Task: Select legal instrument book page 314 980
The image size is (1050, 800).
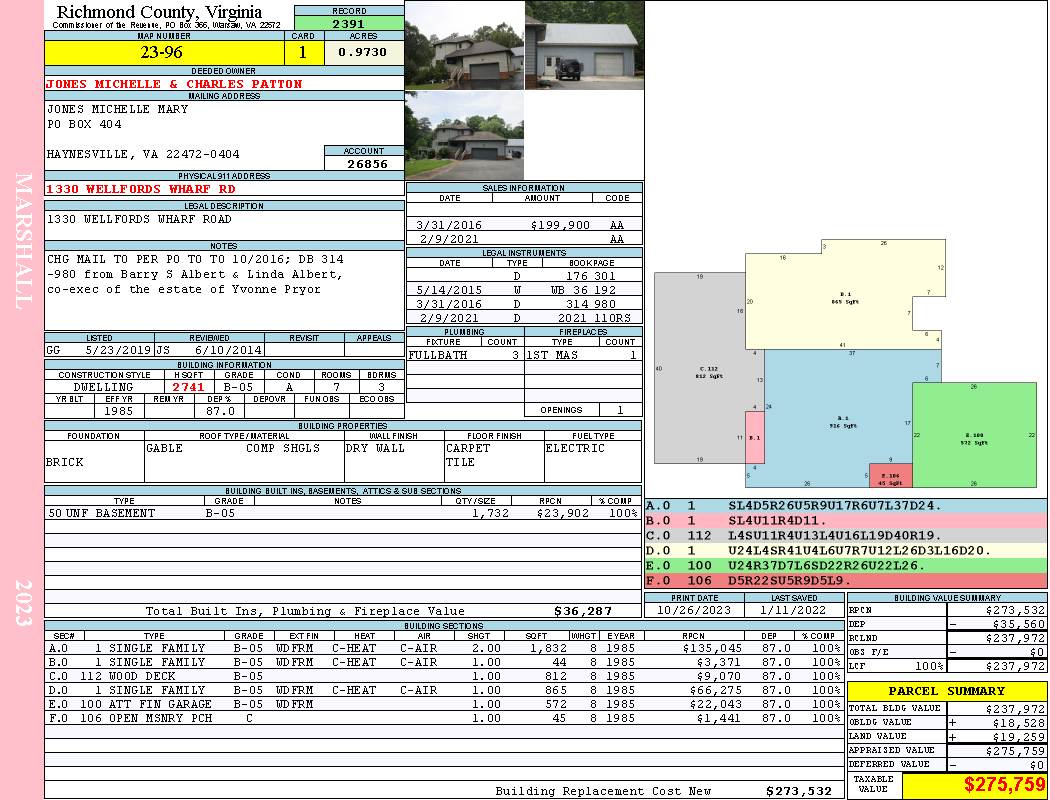Action: 591,304
